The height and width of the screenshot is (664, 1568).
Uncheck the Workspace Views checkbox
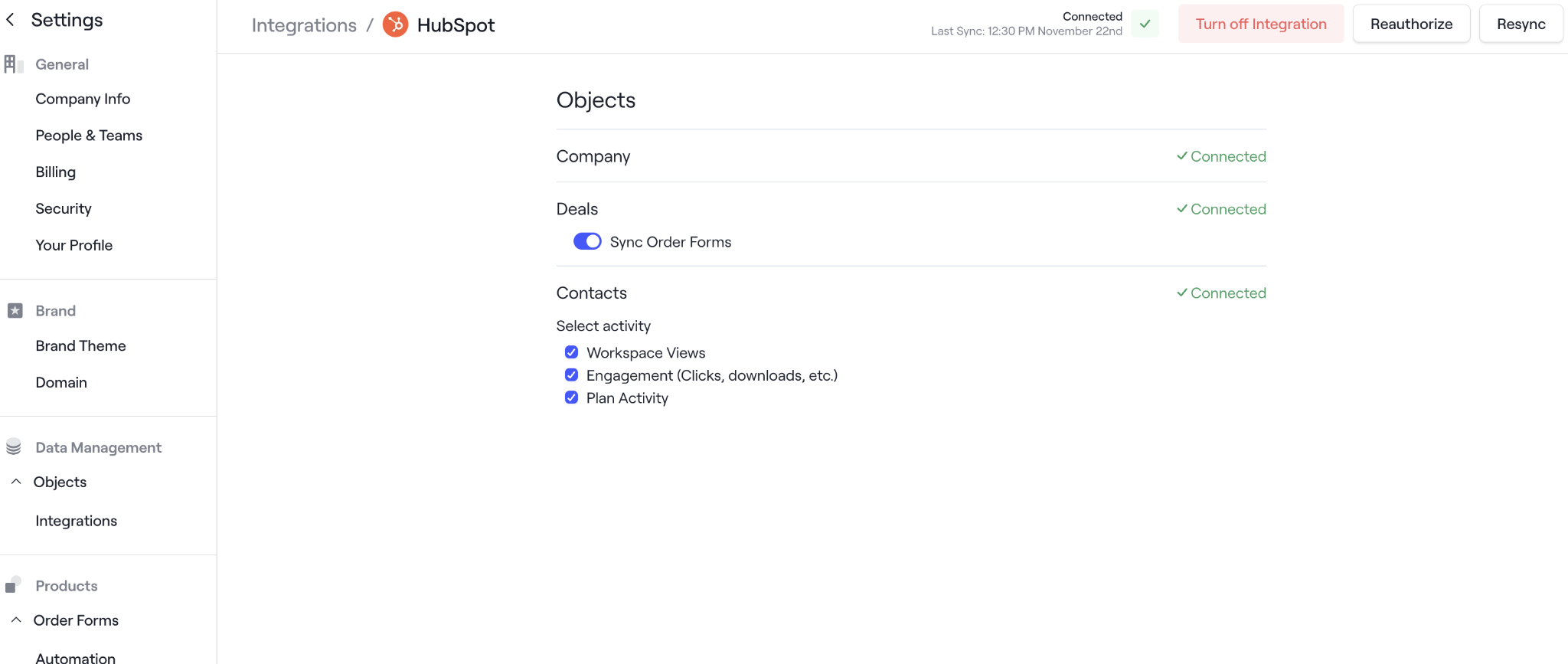(571, 352)
